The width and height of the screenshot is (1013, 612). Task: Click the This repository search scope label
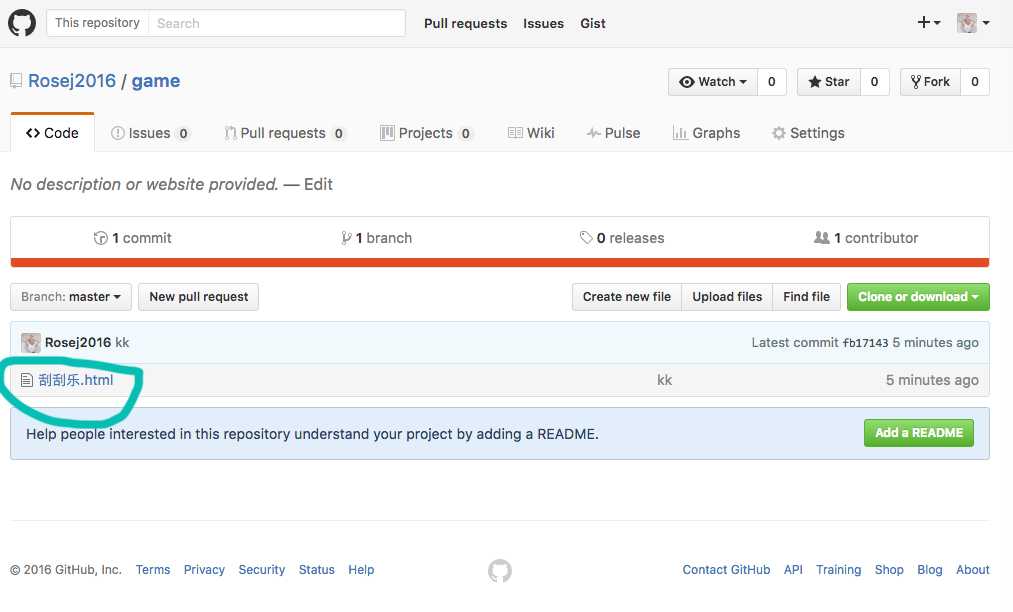click(98, 23)
